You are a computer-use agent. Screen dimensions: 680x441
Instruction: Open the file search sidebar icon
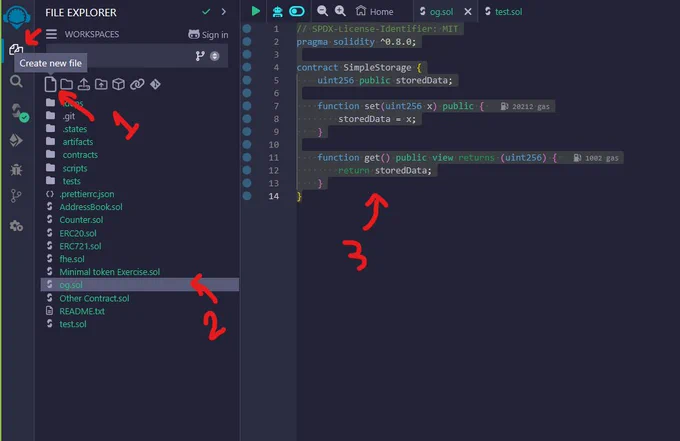16,81
